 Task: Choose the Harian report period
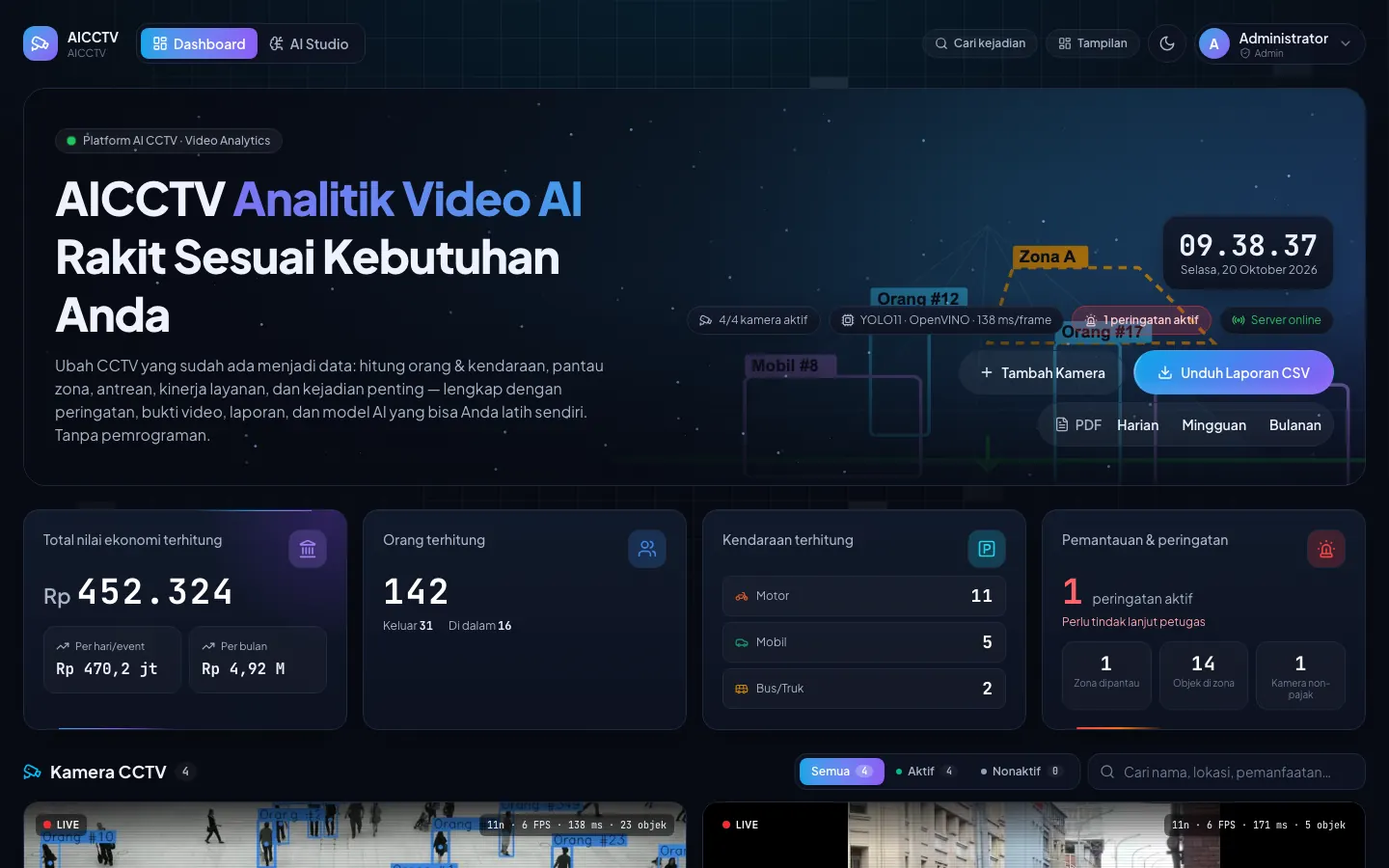click(1138, 425)
